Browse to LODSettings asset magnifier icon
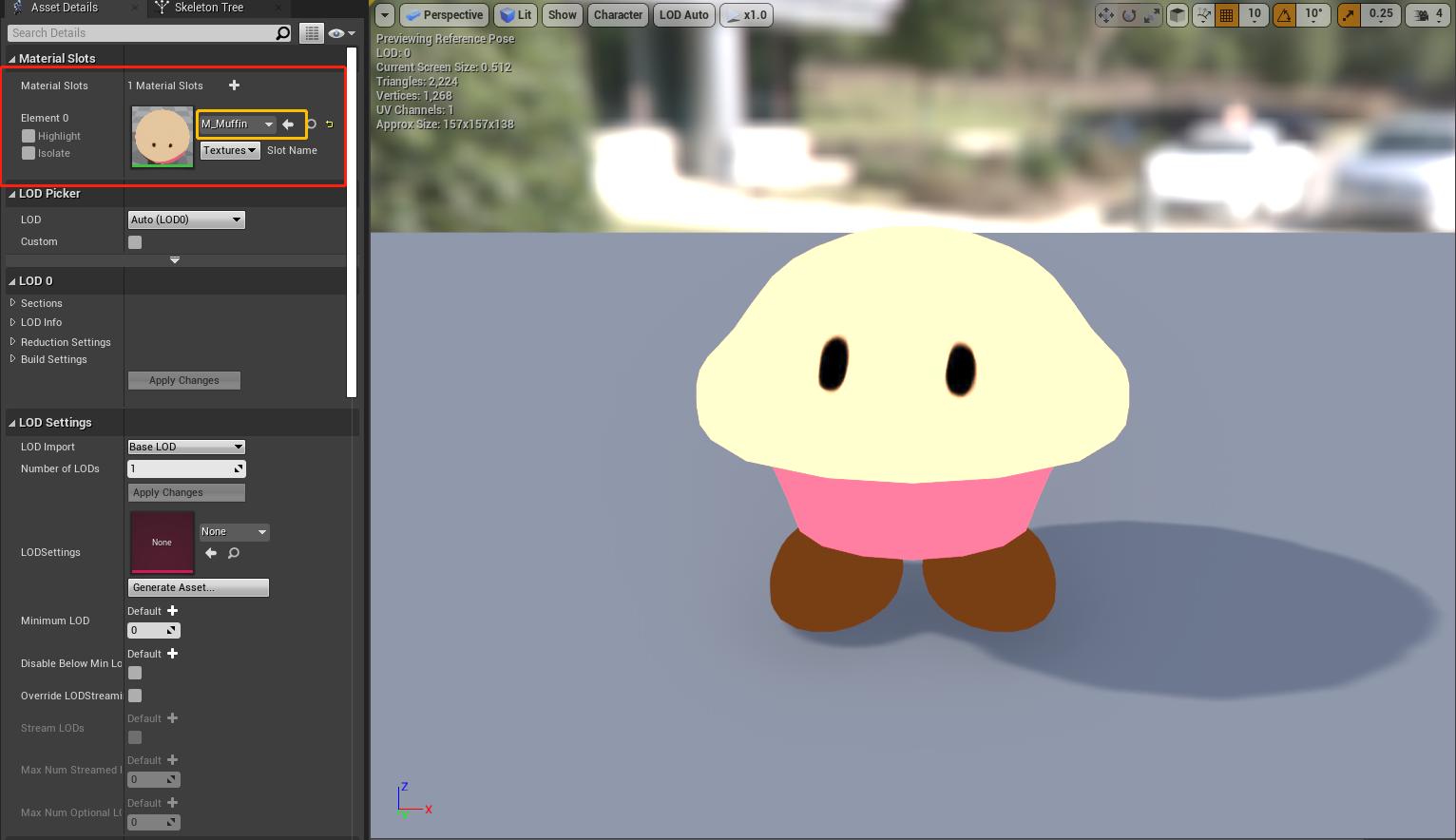The width and height of the screenshot is (1456, 840). tap(234, 553)
